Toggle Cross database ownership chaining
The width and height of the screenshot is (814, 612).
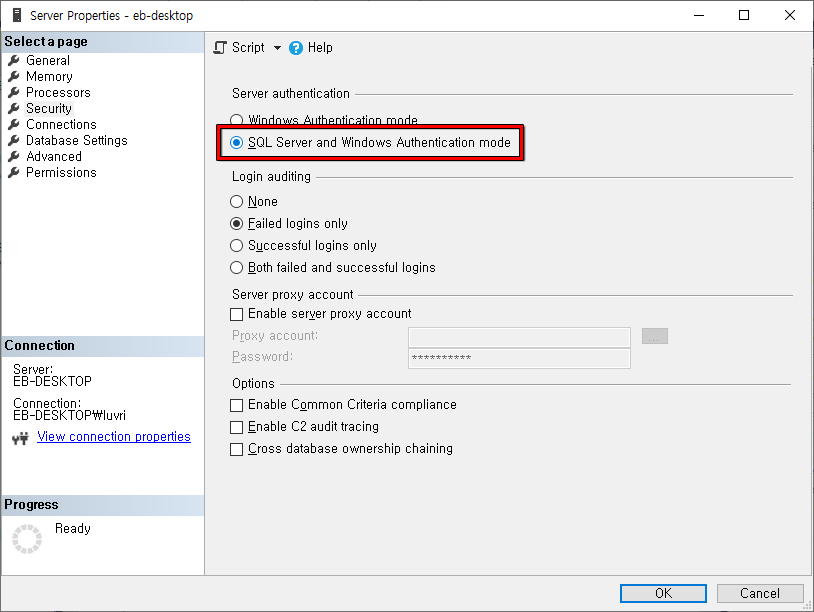[236, 449]
